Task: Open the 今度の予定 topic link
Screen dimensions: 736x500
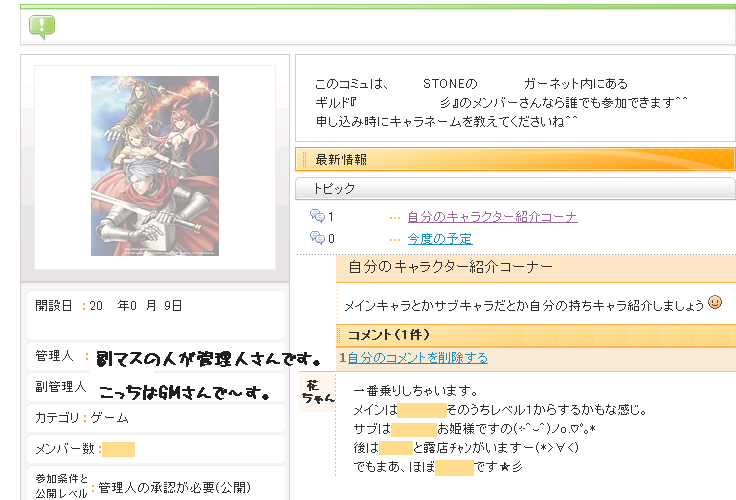Action: tap(440, 239)
